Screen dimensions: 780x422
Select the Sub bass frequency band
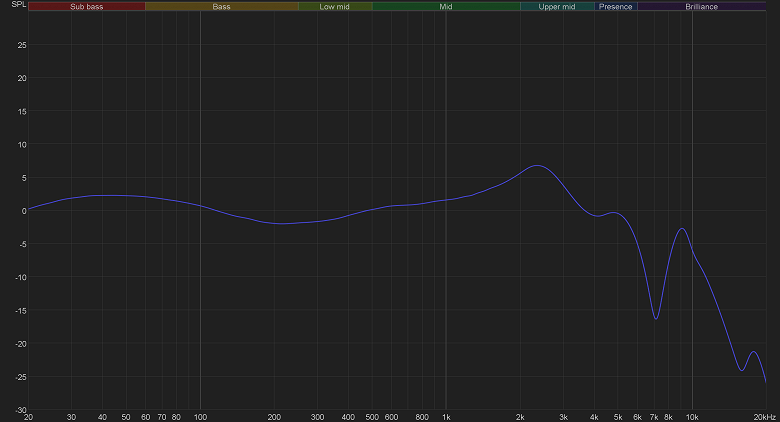pos(87,6)
